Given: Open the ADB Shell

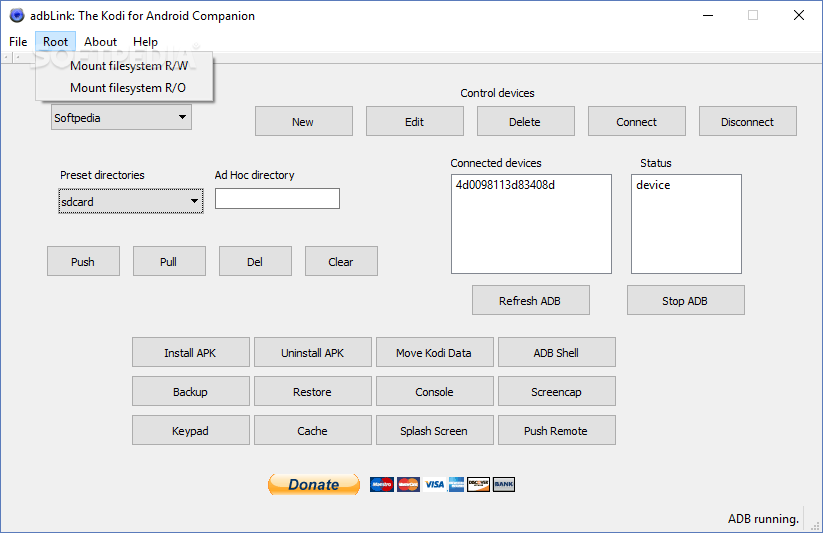Looking at the screenshot, I should click(x=556, y=352).
